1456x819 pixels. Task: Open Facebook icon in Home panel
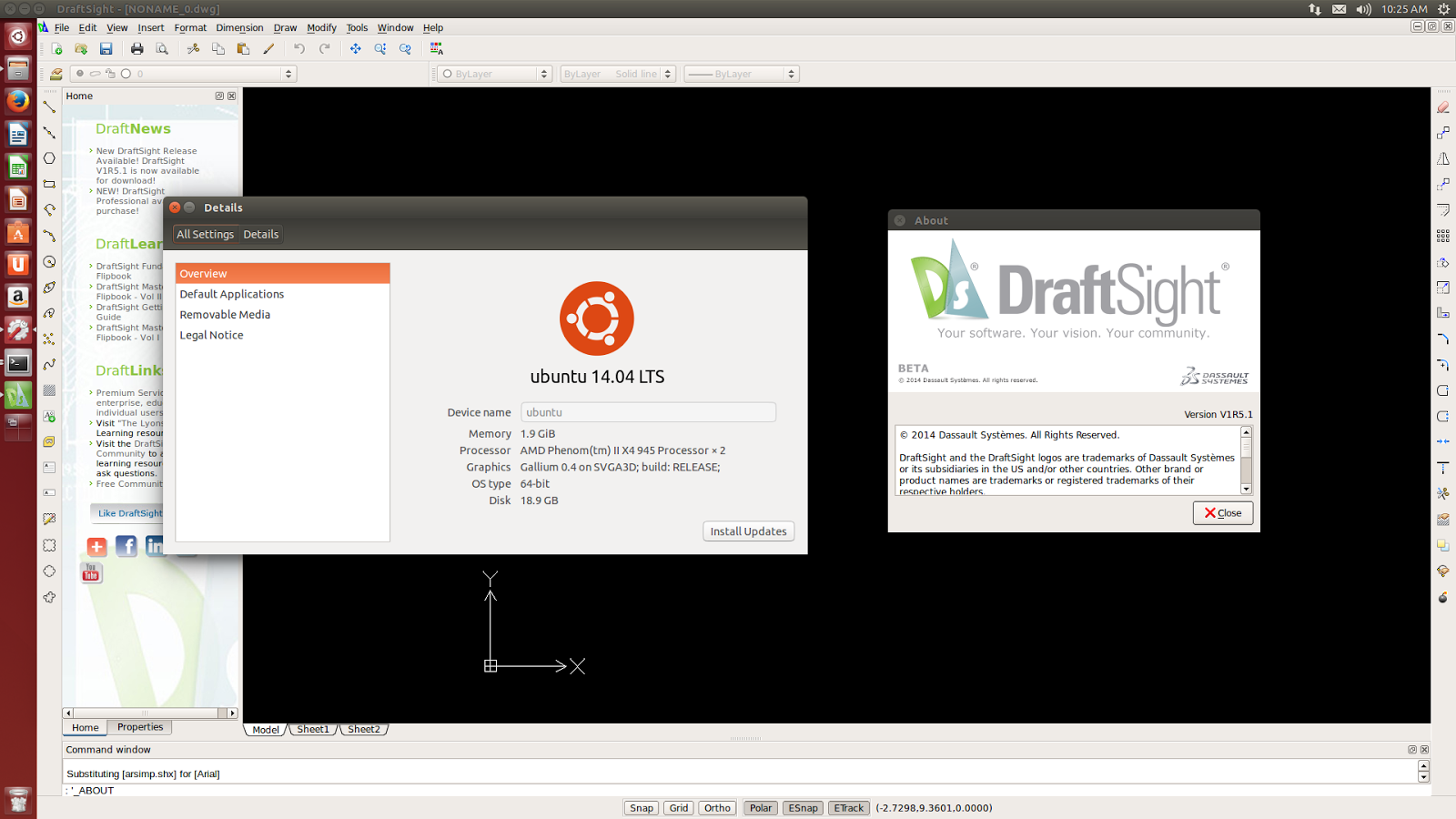pyautogui.click(x=126, y=546)
